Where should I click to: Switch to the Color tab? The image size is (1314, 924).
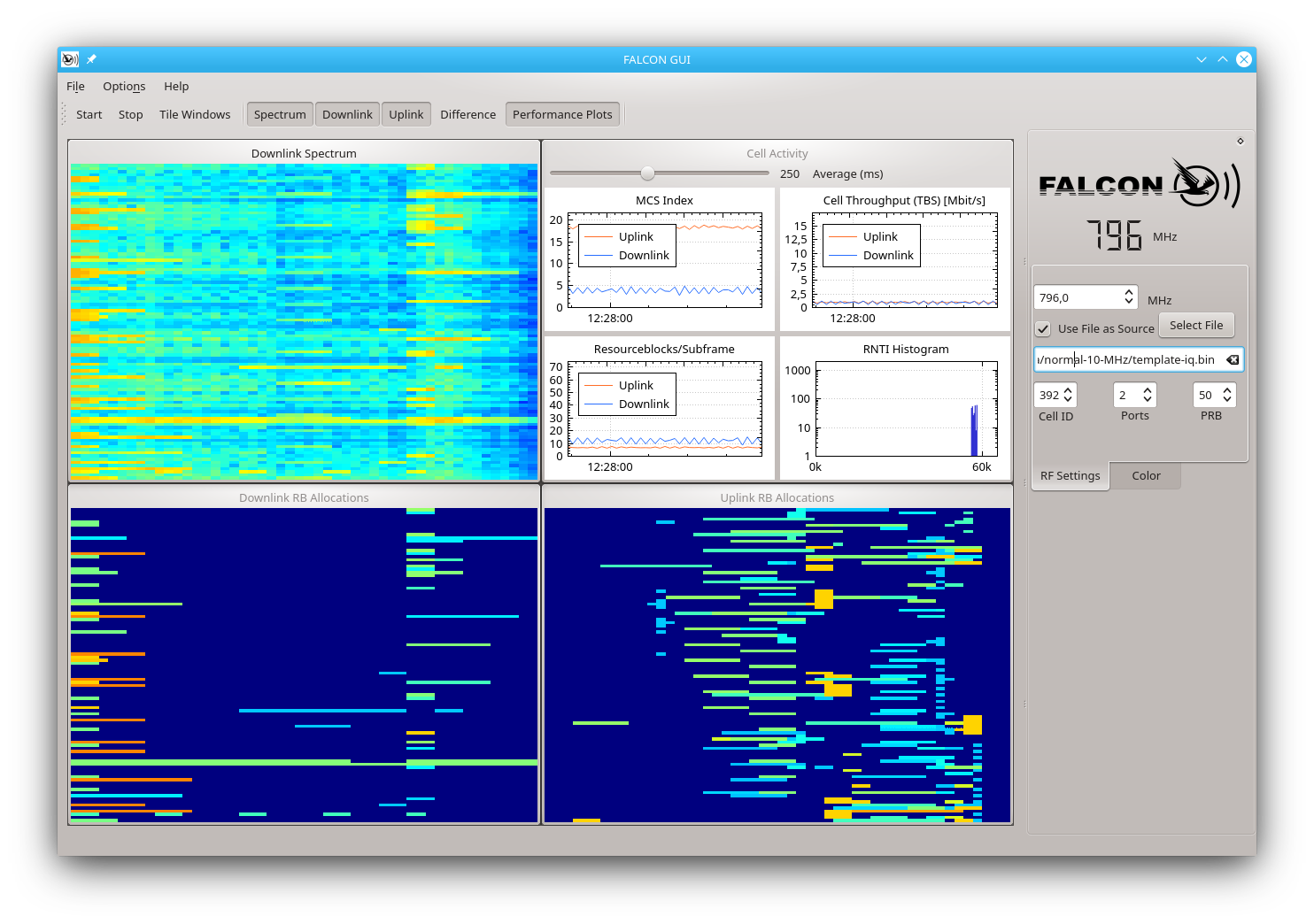coord(1146,475)
